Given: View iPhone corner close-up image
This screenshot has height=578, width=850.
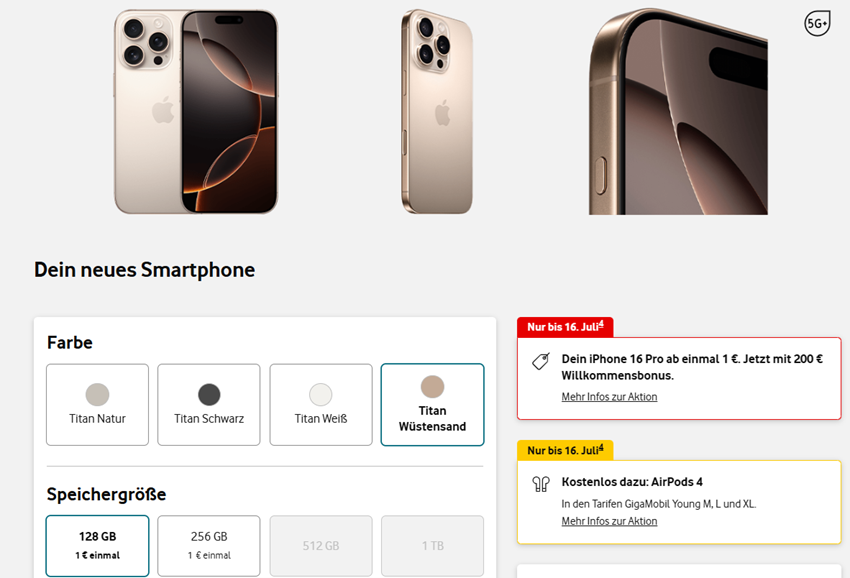Looking at the screenshot, I should point(678,111).
